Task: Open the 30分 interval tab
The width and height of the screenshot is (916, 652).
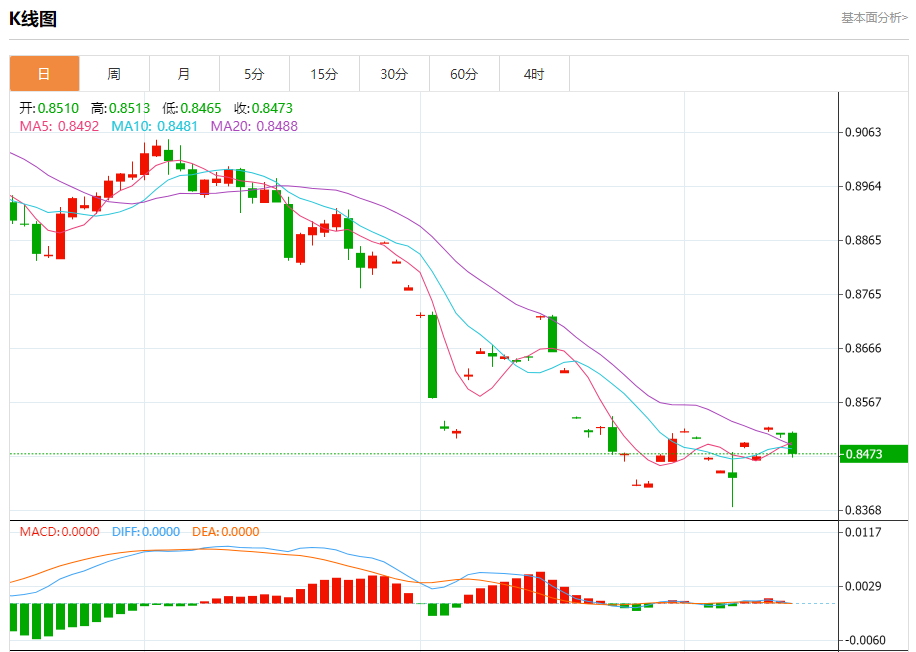Action: pos(394,74)
